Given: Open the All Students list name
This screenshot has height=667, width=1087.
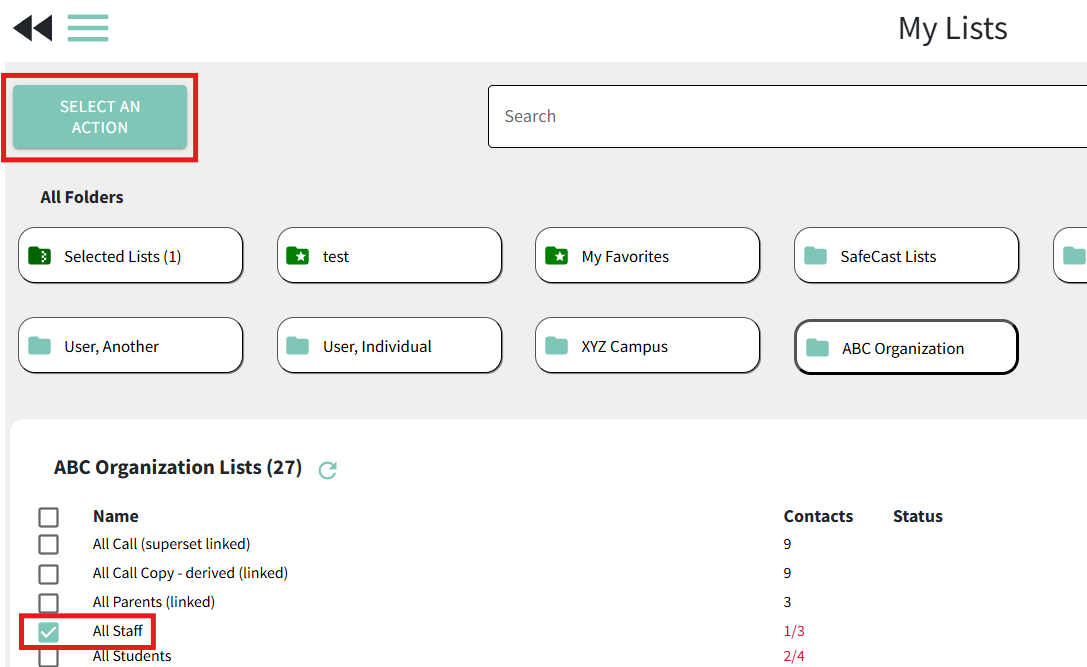Looking at the screenshot, I should point(132,656).
